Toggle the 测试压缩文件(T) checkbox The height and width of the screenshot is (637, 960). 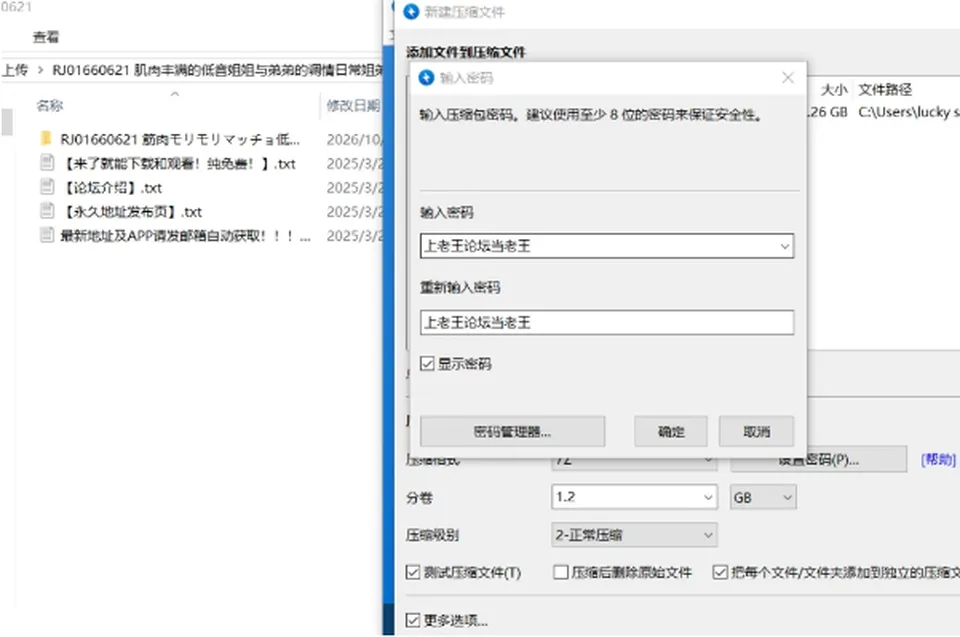point(413,572)
